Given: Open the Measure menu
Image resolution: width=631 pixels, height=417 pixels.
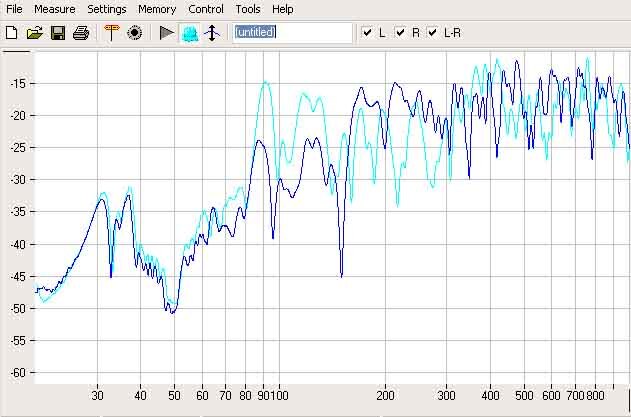Looking at the screenshot, I should coord(54,9).
